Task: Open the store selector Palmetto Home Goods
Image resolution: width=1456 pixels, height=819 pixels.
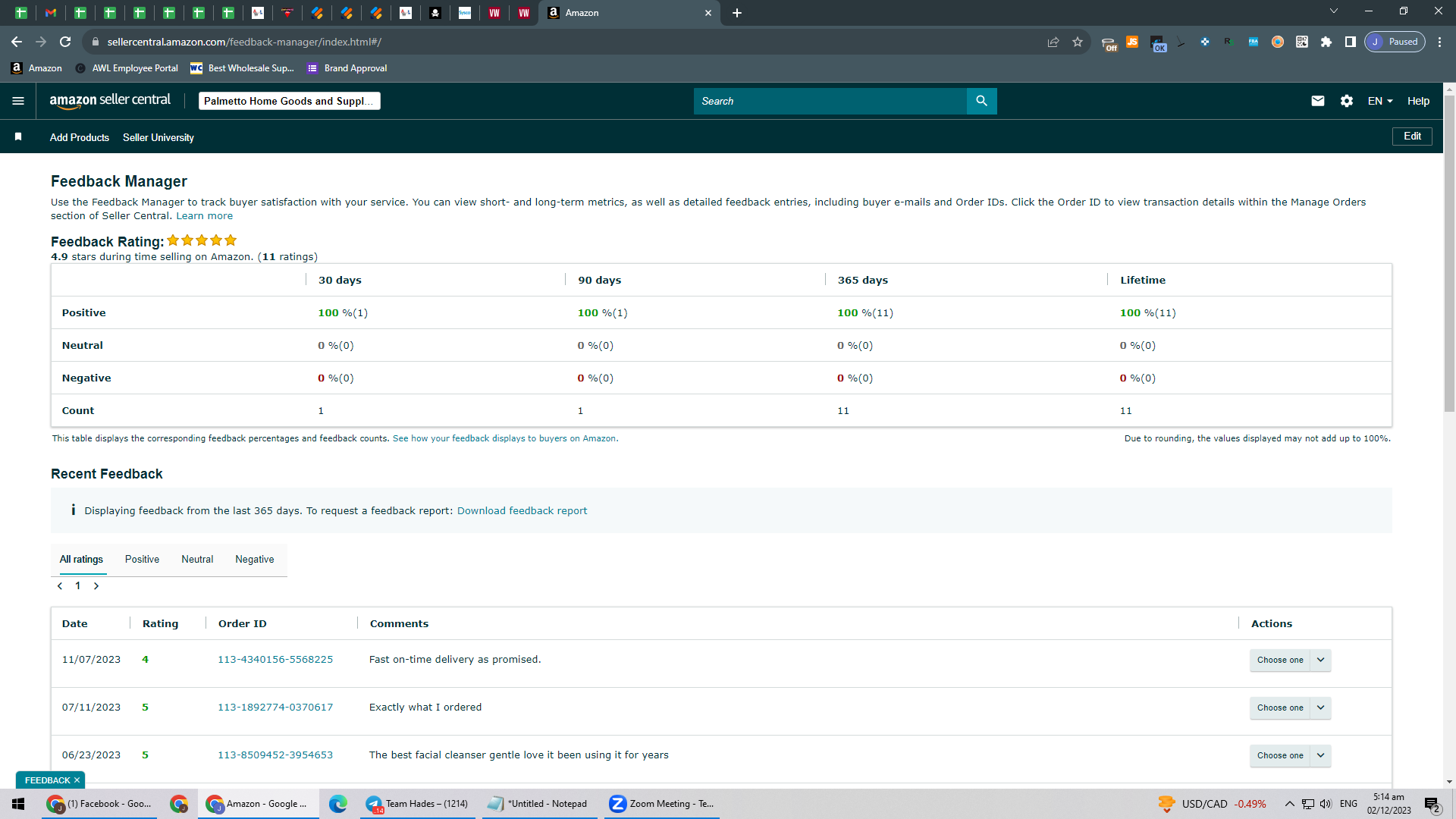Action: [x=289, y=101]
